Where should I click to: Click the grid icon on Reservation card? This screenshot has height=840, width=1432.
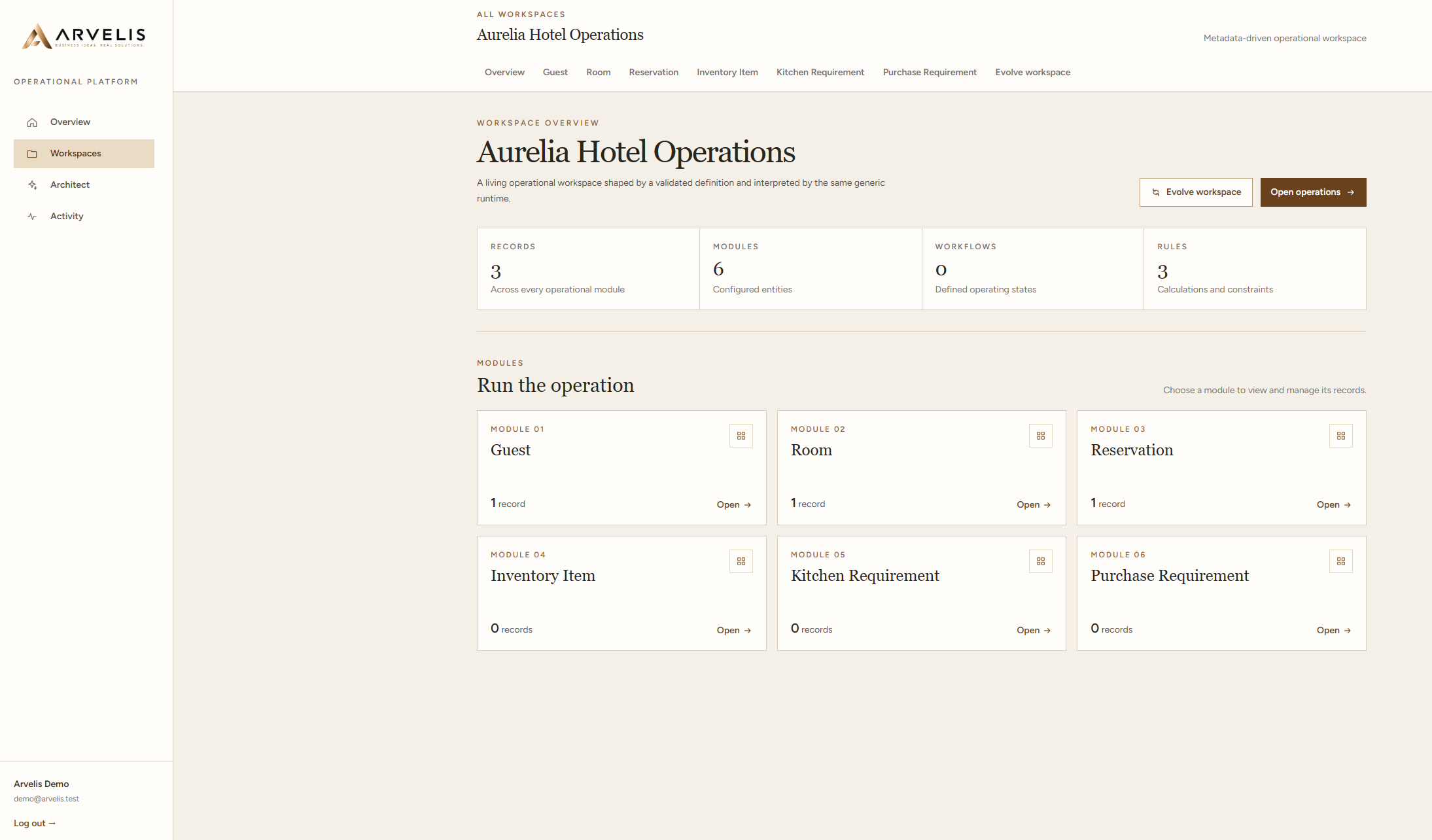pos(1341,436)
